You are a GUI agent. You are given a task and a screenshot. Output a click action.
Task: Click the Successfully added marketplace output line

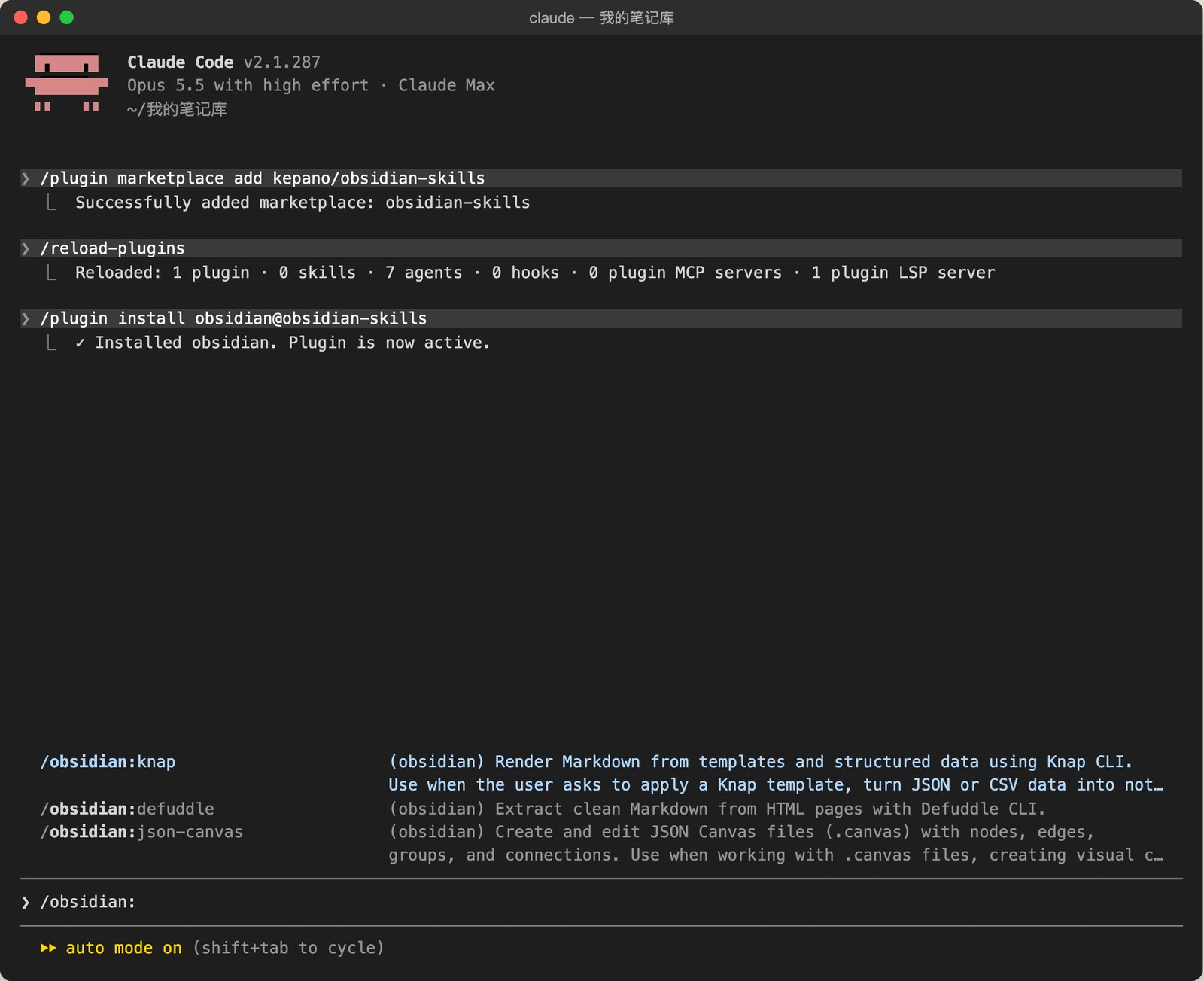coord(303,203)
